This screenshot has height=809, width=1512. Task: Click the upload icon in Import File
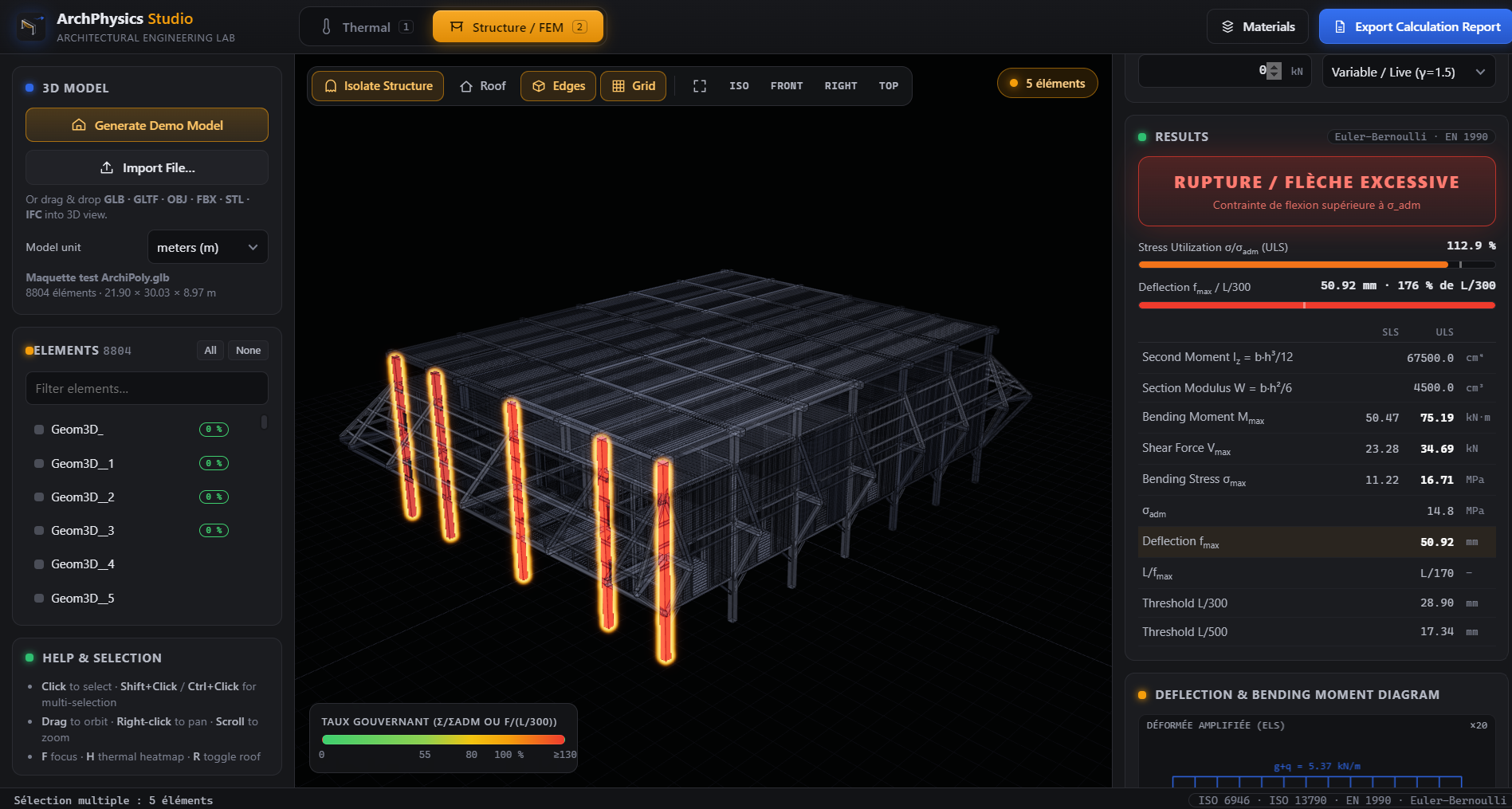(x=107, y=167)
